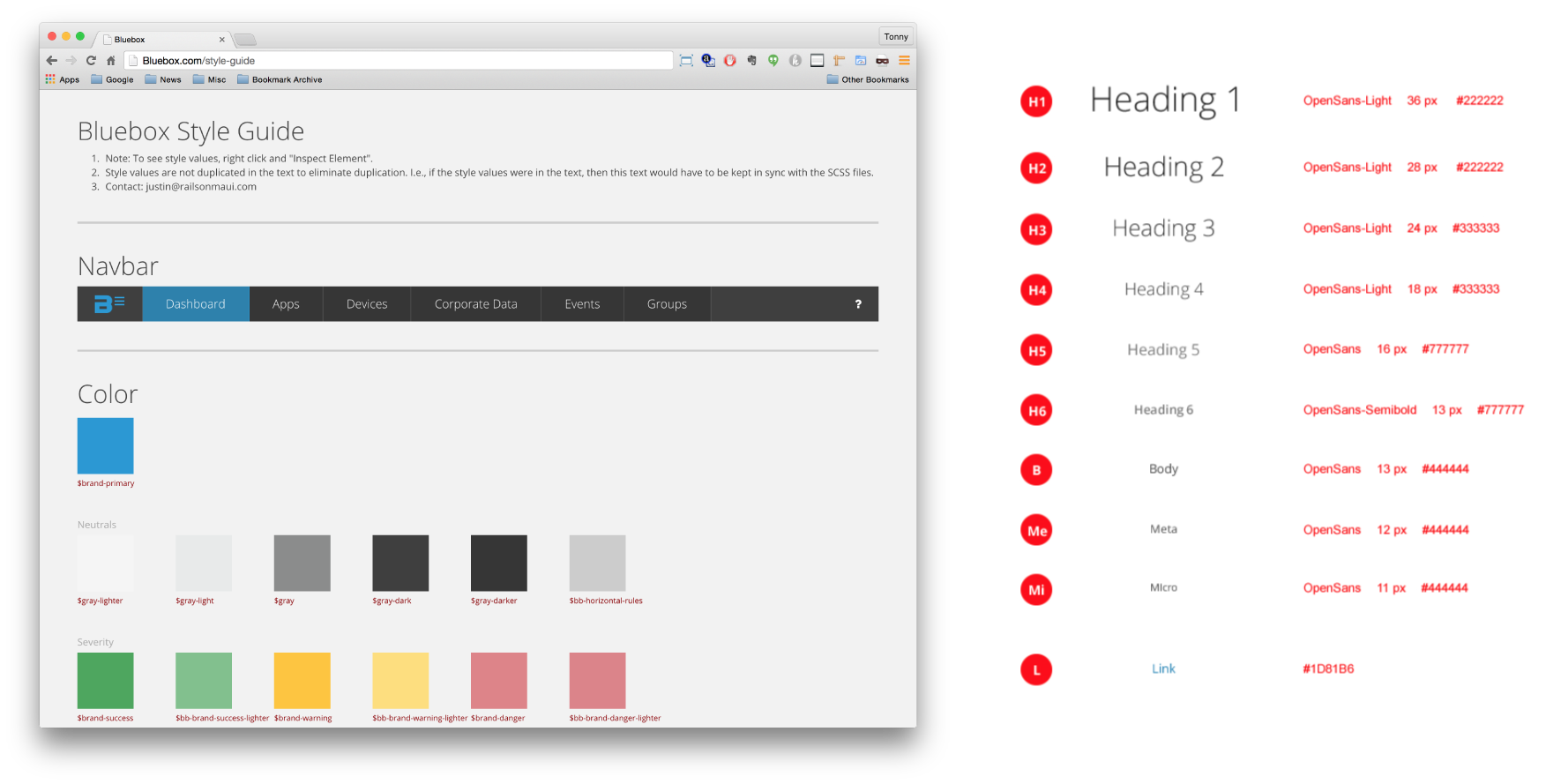The image size is (1568, 784).
Task: Click the $brand-primary blue color swatch
Action: (106, 446)
